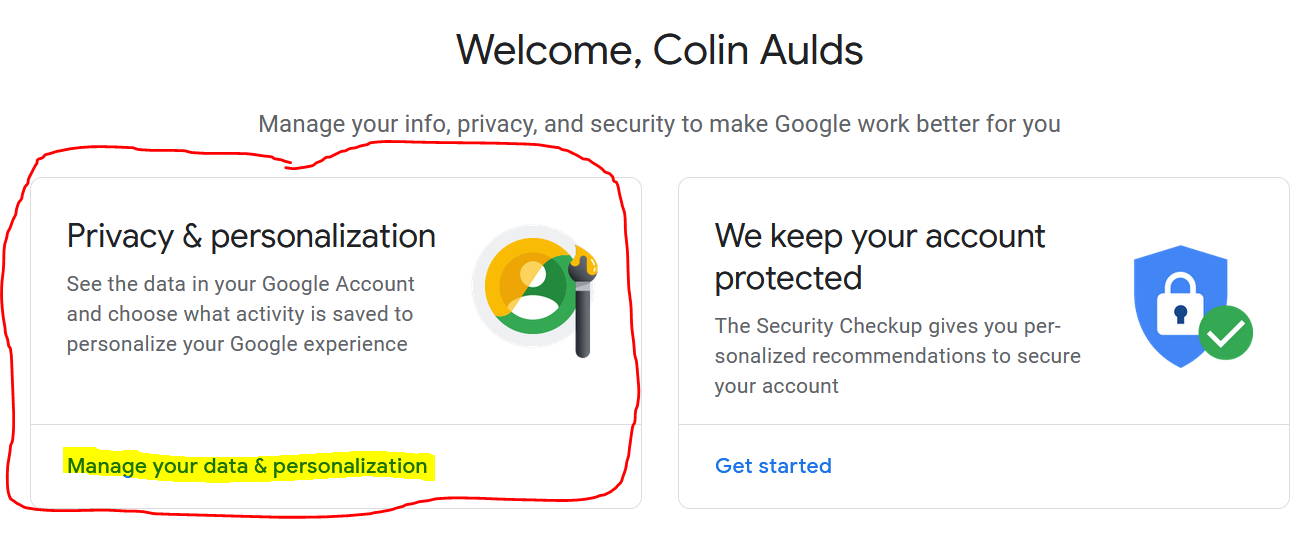Image resolution: width=1311 pixels, height=537 pixels.
Task: Click the paintbrush in the privacy illustration
Action: 583,305
